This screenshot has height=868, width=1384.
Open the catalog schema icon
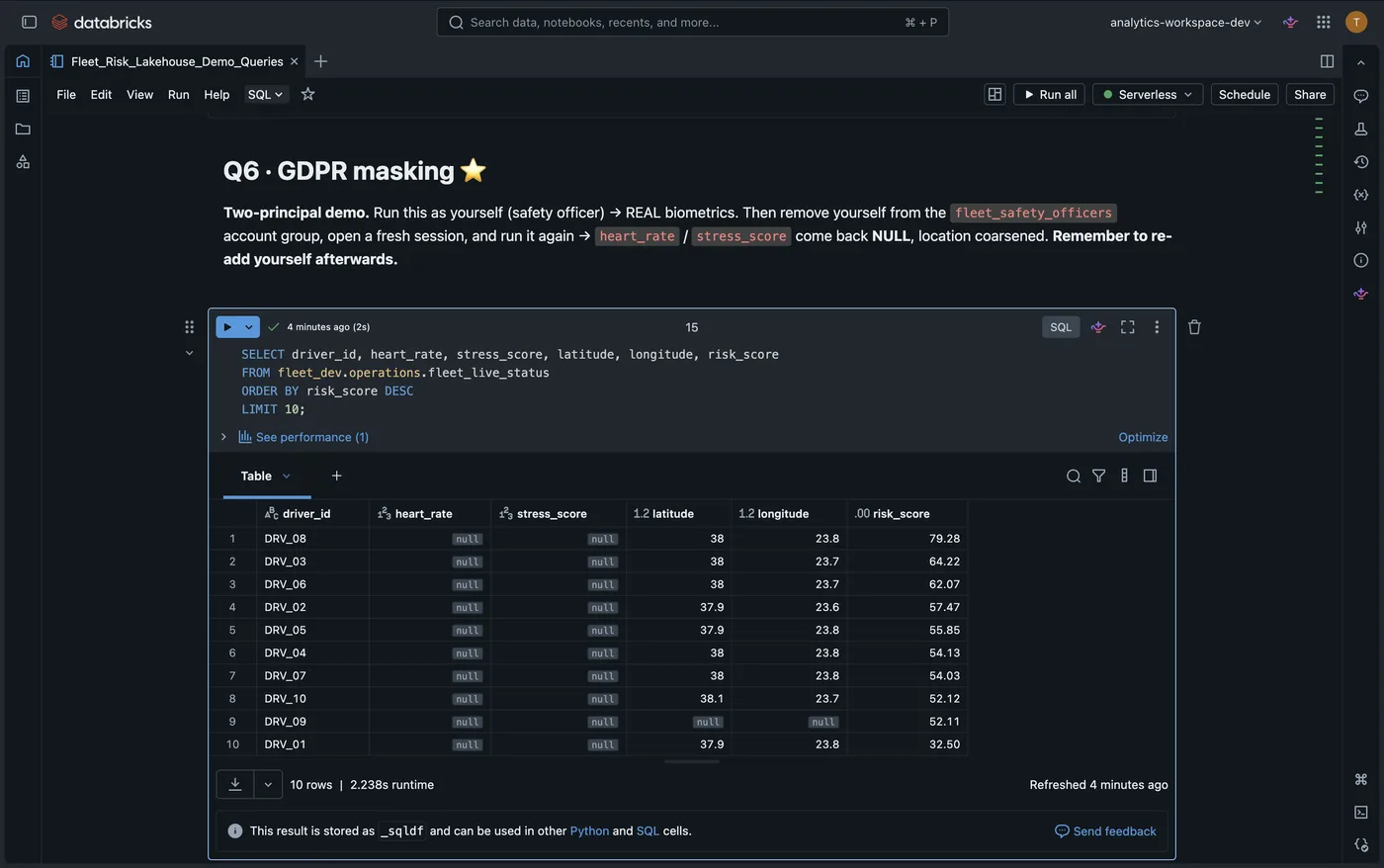point(23,161)
